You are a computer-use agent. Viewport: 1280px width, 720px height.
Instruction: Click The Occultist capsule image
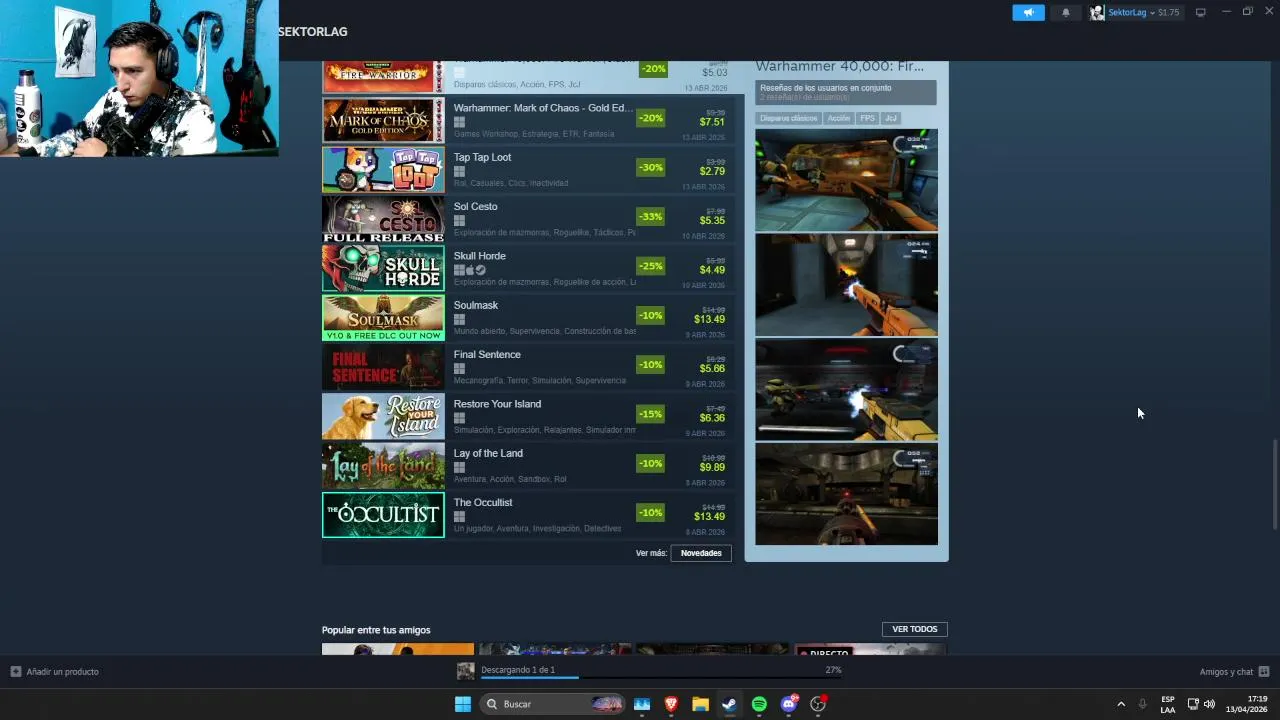coord(383,515)
